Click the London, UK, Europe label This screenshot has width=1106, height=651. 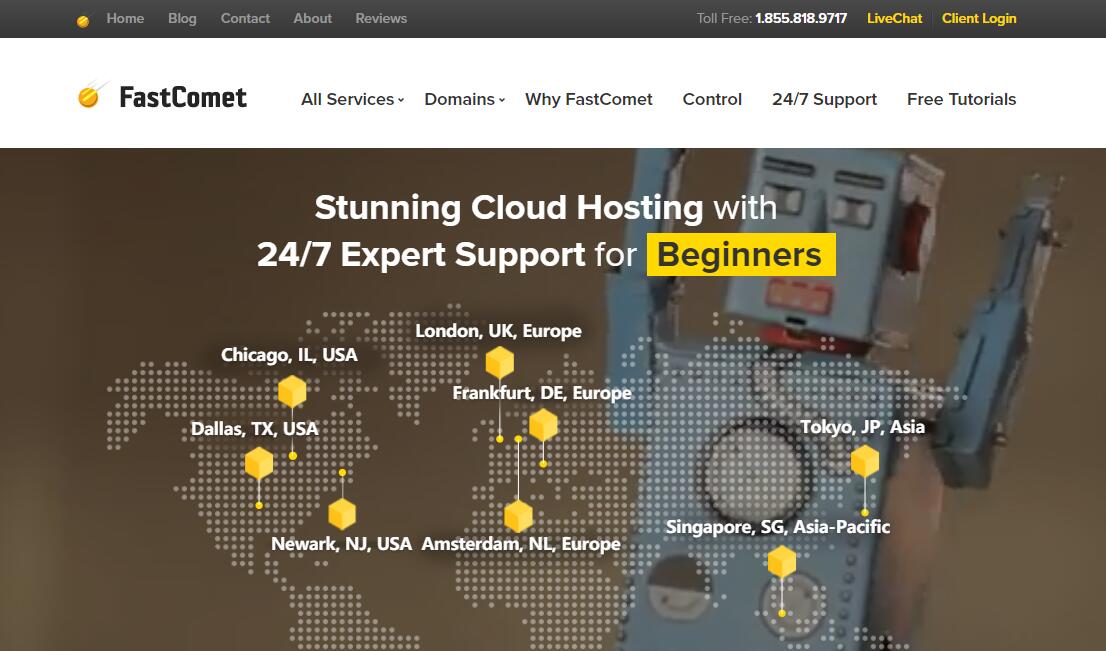point(499,331)
